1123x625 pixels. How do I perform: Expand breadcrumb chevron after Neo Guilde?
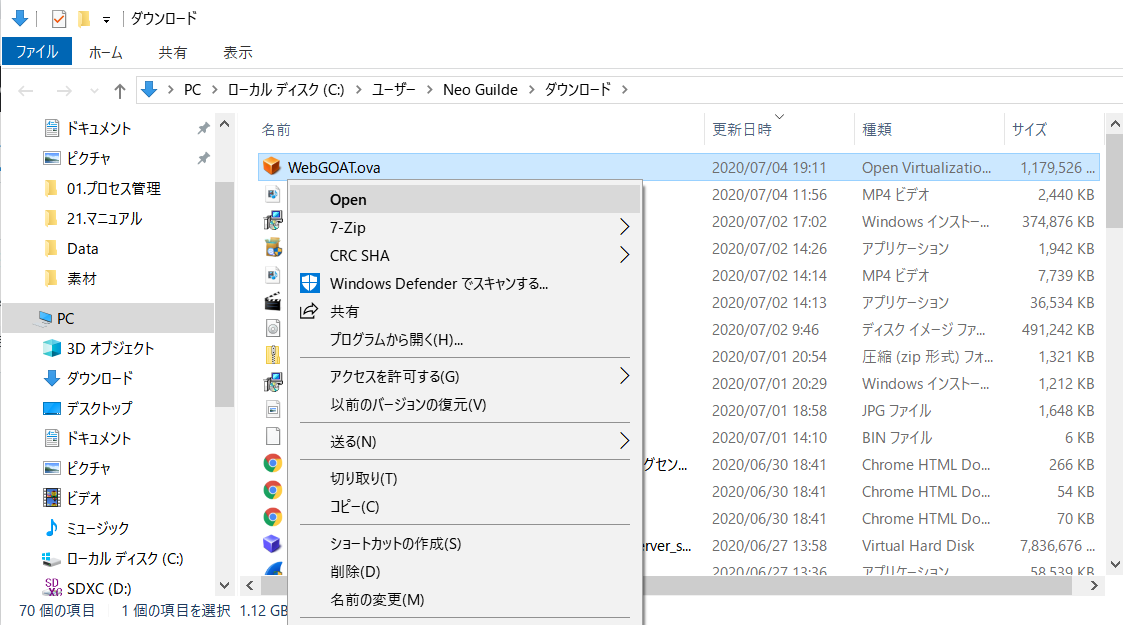pyautogui.click(x=531, y=89)
